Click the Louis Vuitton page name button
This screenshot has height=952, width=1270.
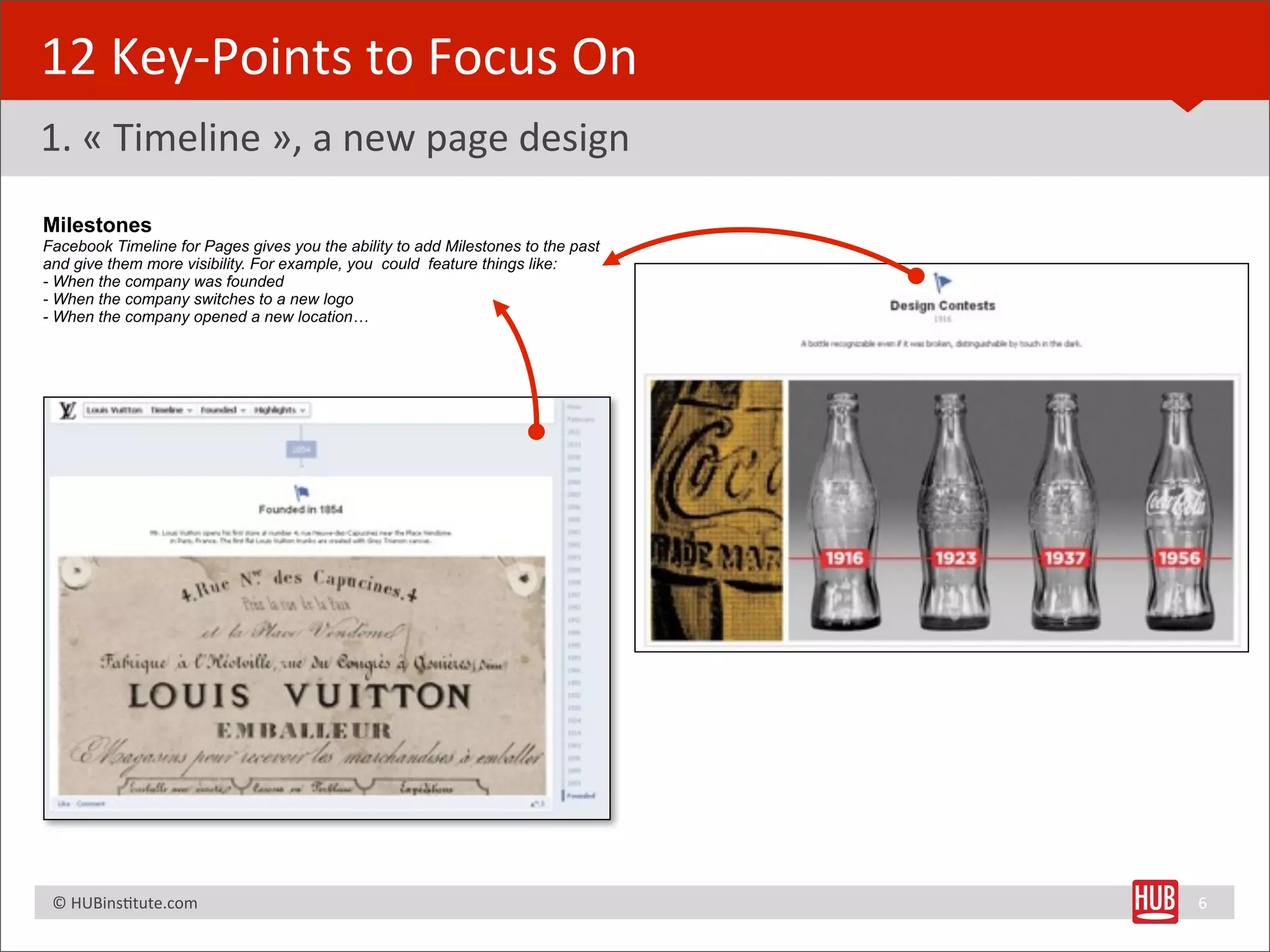[x=114, y=410]
